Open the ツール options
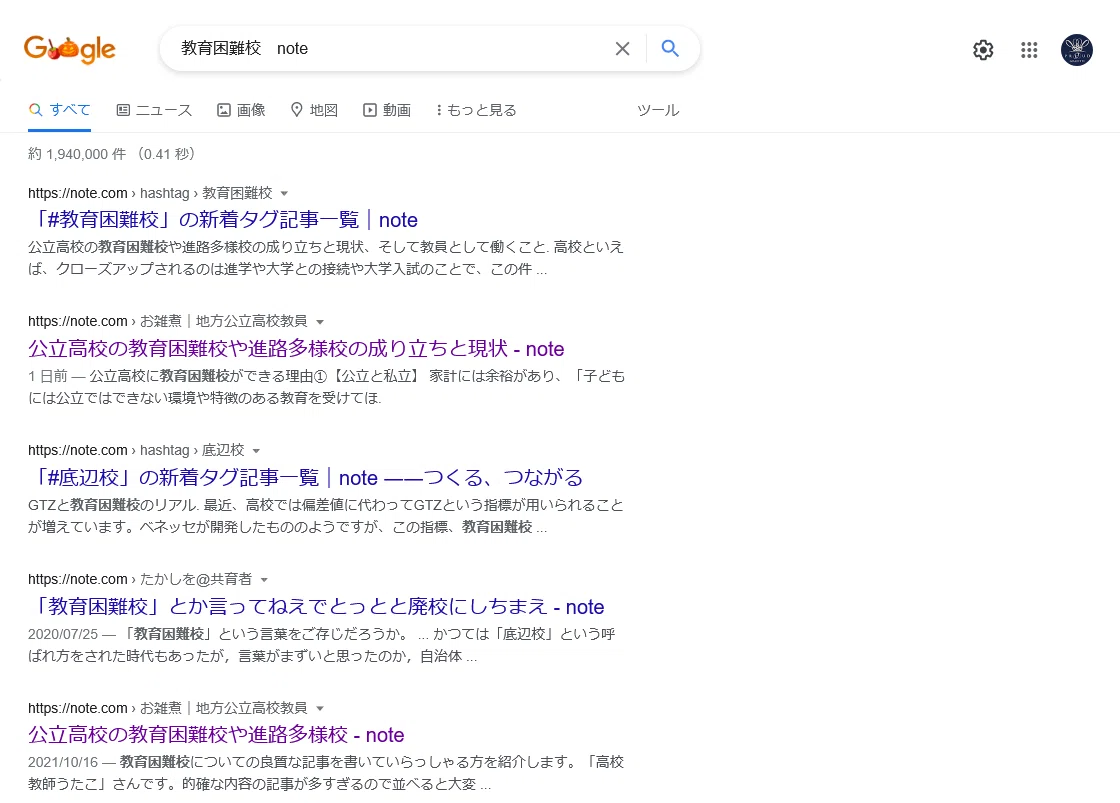 pyautogui.click(x=658, y=110)
